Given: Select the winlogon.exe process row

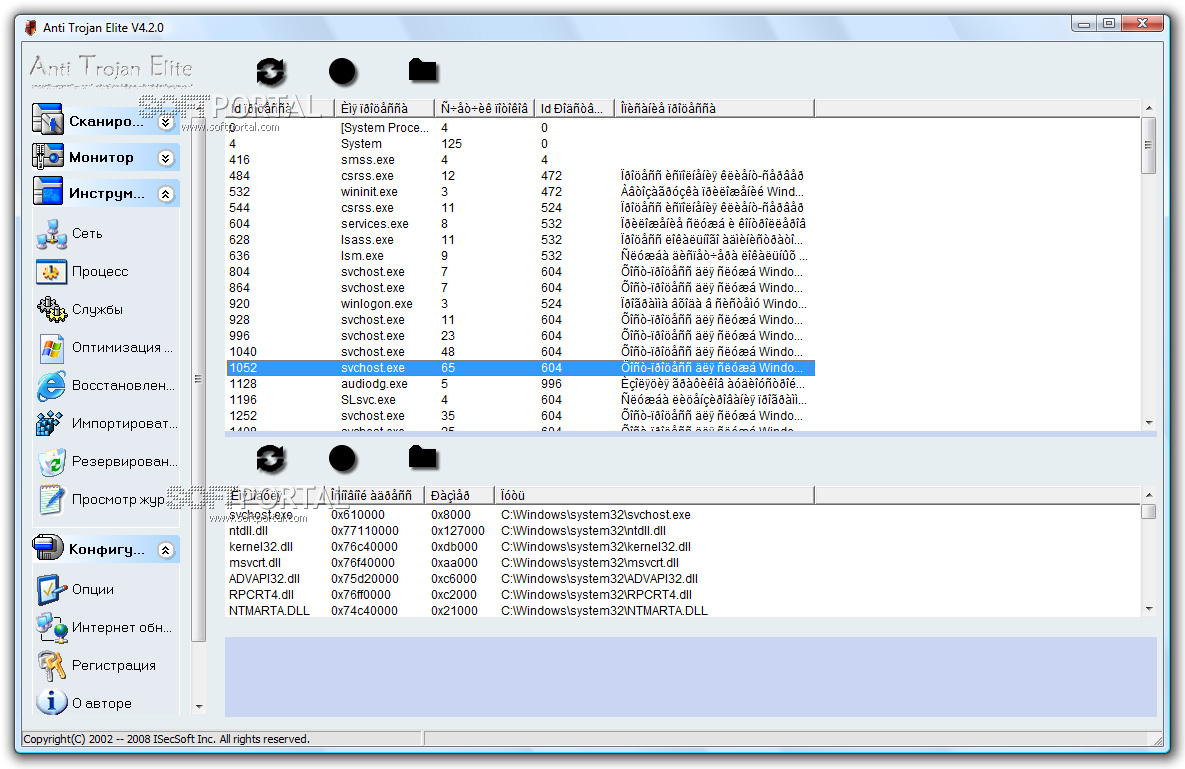Looking at the screenshot, I should 521,304.
